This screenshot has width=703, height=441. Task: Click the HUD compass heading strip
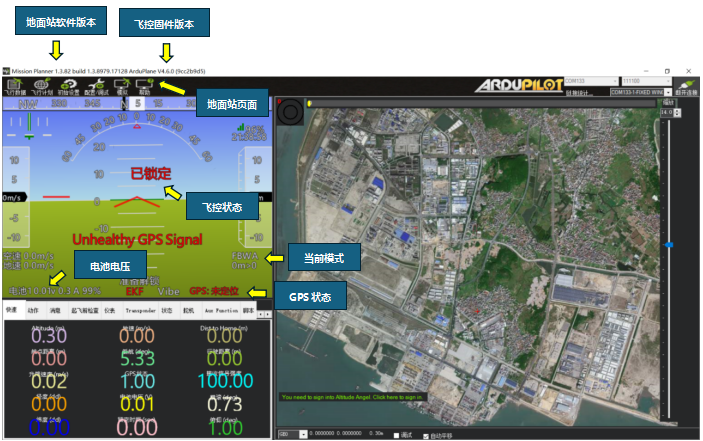[137, 104]
